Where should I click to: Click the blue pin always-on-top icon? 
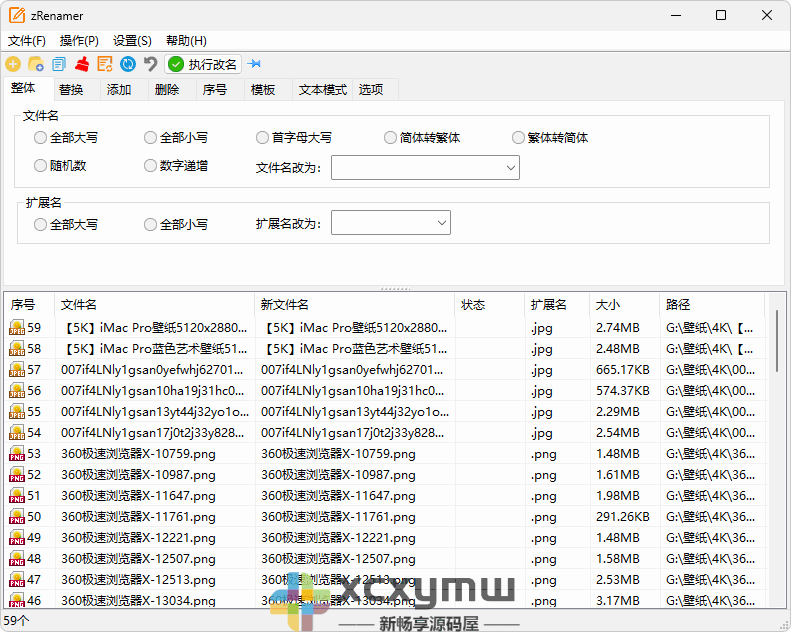[x=255, y=64]
